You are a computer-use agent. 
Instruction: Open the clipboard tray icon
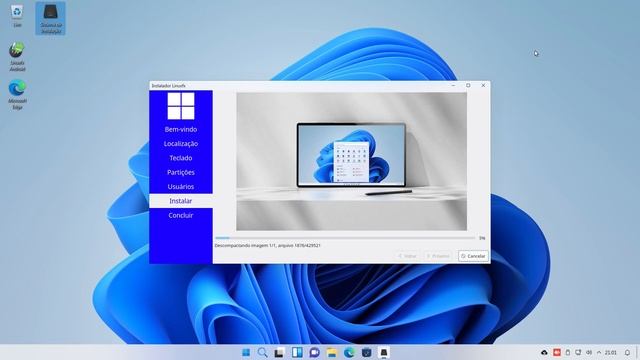(x=567, y=352)
